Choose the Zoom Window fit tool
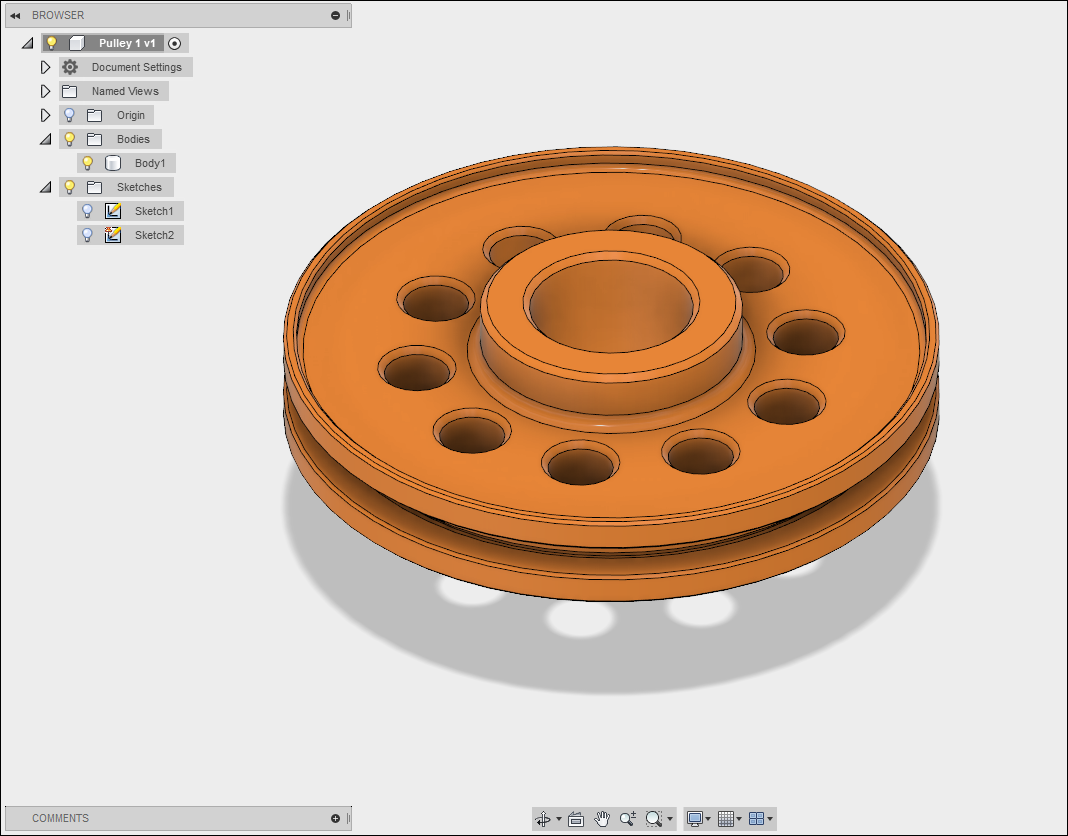The height and width of the screenshot is (836, 1068). pyautogui.click(x=653, y=819)
